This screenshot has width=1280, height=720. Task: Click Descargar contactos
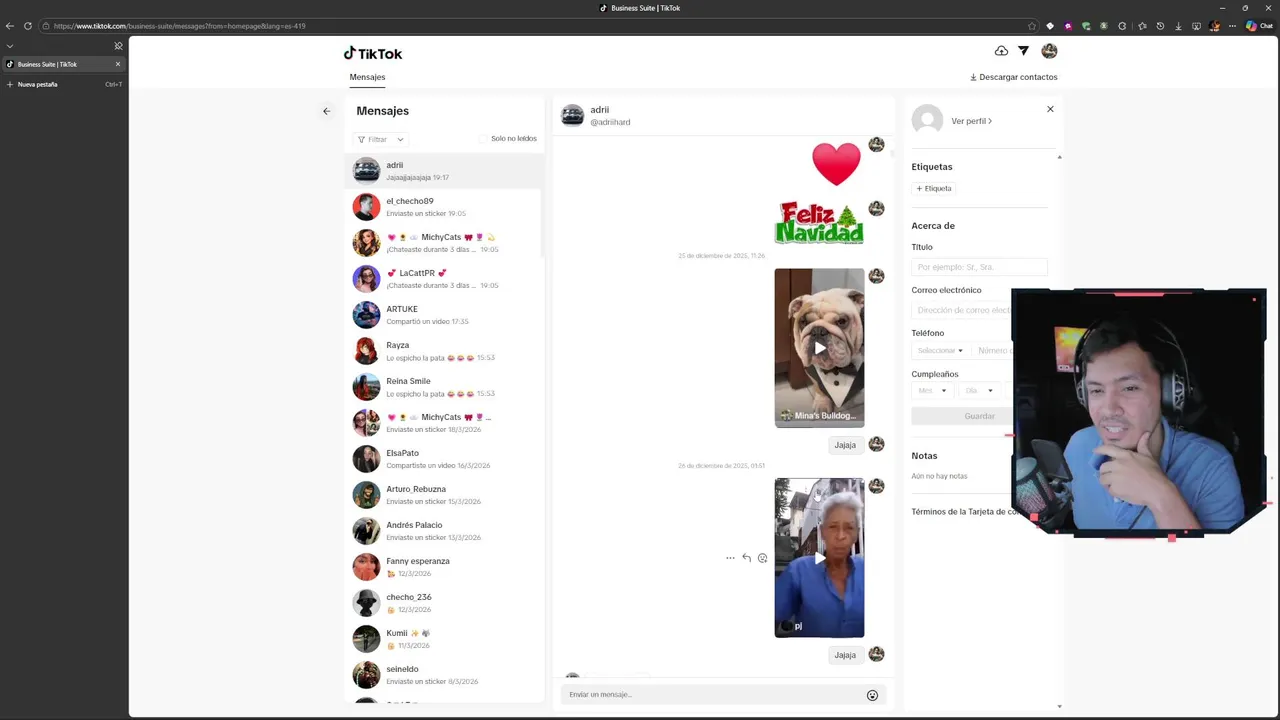[1013, 77]
